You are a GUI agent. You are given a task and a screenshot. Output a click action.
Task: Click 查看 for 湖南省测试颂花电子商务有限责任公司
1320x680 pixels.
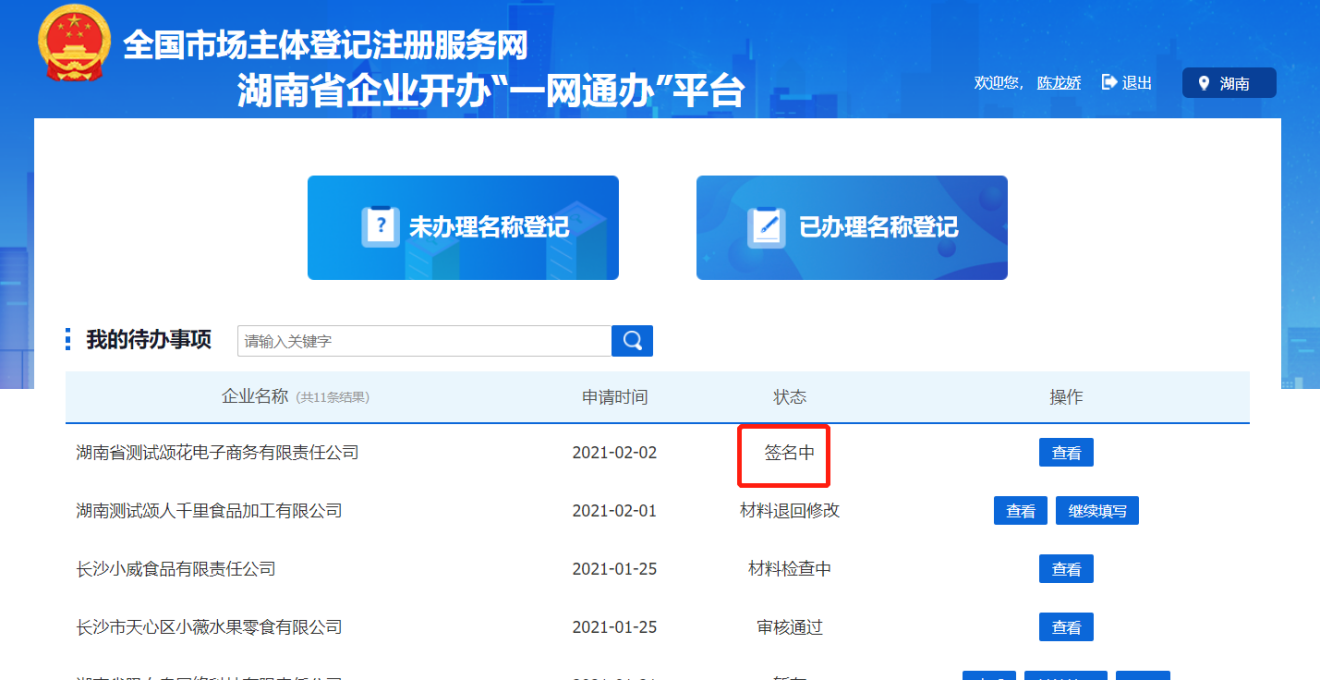(1066, 453)
